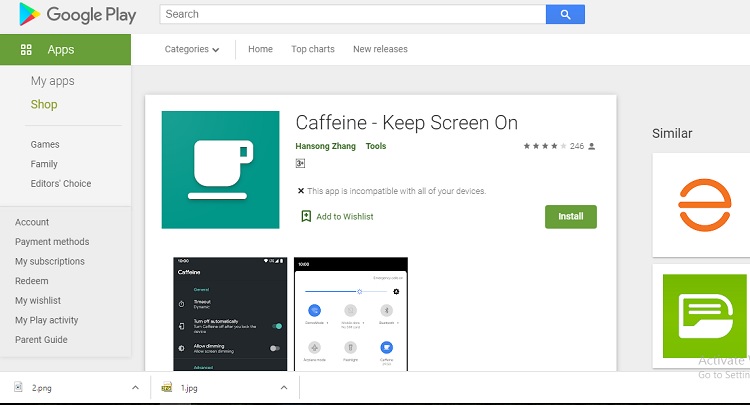Open My wishlist link
This screenshot has width=750, height=405.
click(38, 301)
